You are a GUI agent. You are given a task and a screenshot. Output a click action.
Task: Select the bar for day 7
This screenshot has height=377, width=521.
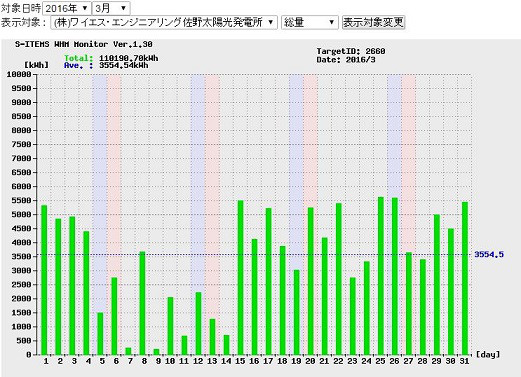128,351
